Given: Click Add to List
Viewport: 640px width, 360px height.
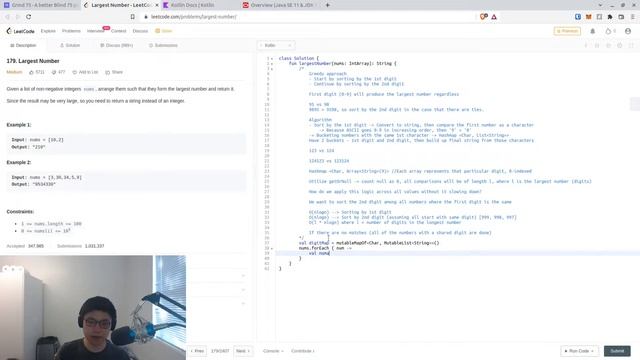Looking at the screenshot, I should pyautogui.click(x=85, y=72).
